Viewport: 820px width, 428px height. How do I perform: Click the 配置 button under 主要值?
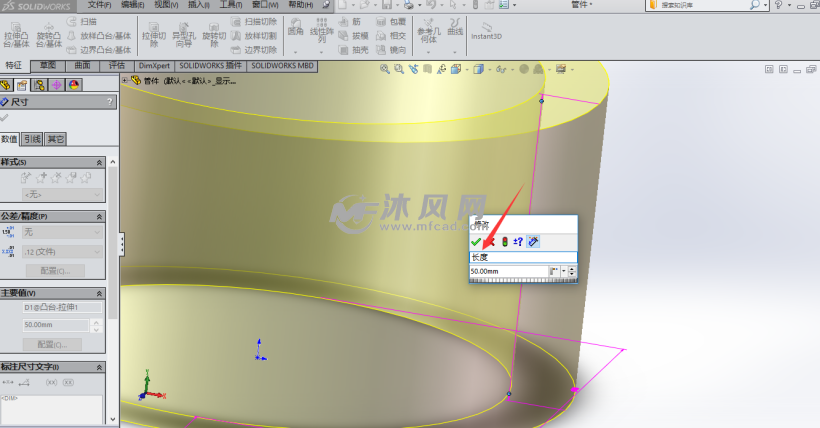coord(52,344)
